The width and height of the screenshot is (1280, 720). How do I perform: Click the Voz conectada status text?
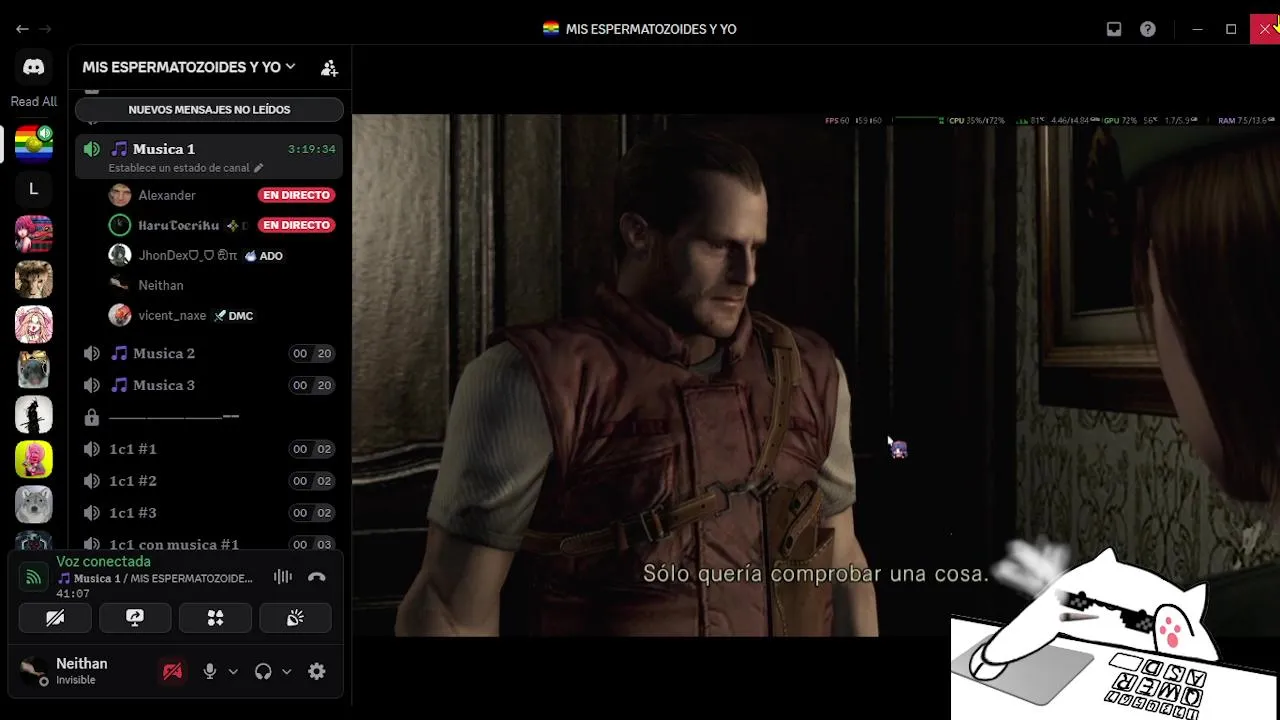click(x=103, y=562)
